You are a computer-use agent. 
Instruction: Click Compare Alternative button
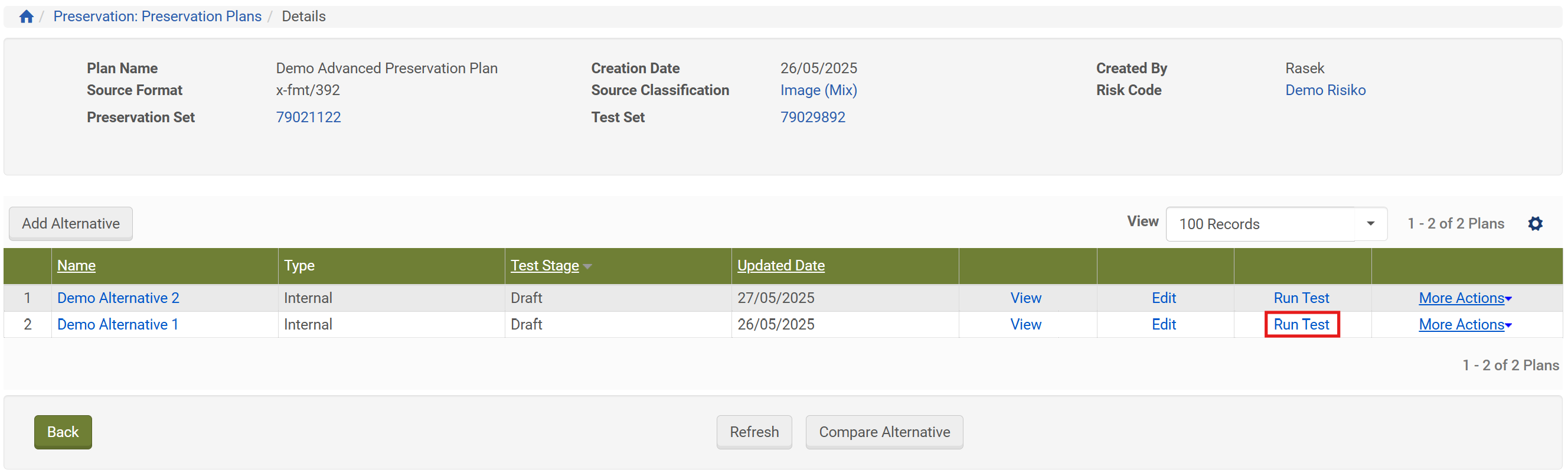click(884, 432)
